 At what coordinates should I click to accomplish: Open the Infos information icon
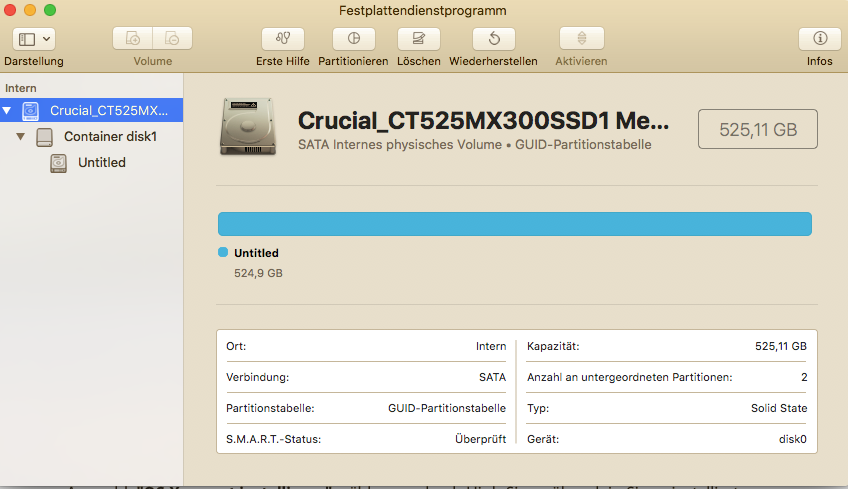820,38
